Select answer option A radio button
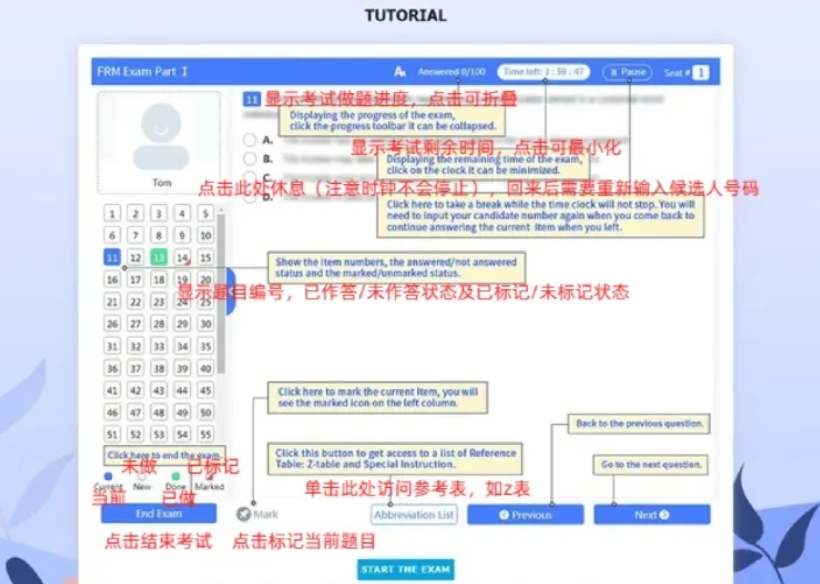The width and height of the screenshot is (820, 584). click(x=250, y=140)
